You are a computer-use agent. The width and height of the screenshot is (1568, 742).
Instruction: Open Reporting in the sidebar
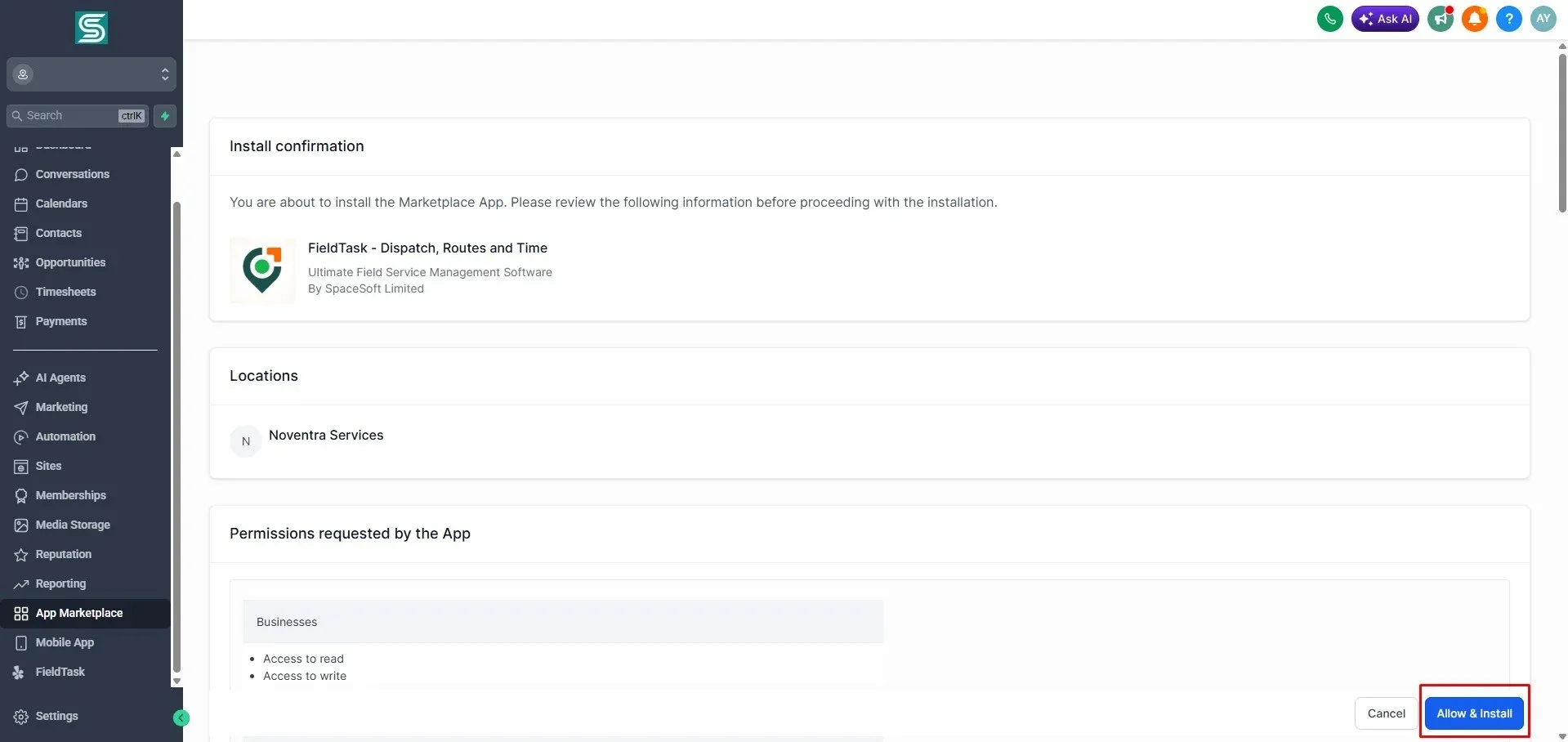85,584
